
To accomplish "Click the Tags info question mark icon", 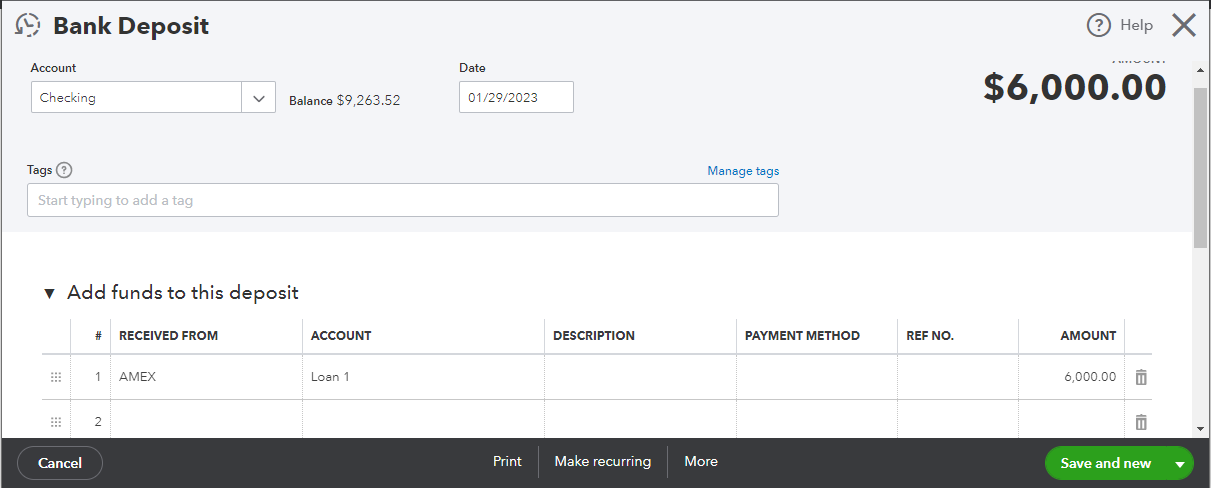I will click(x=64, y=170).
